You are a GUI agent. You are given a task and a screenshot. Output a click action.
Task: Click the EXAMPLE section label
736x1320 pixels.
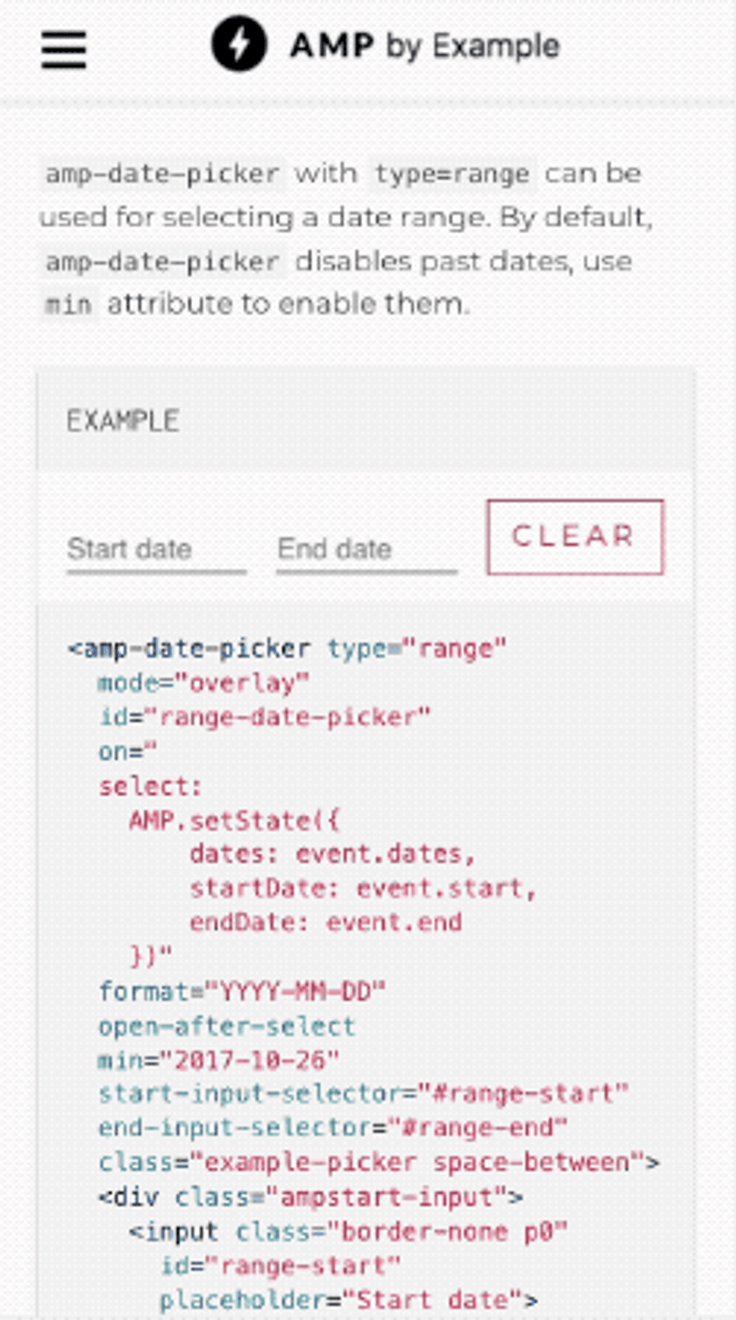click(x=124, y=420)
